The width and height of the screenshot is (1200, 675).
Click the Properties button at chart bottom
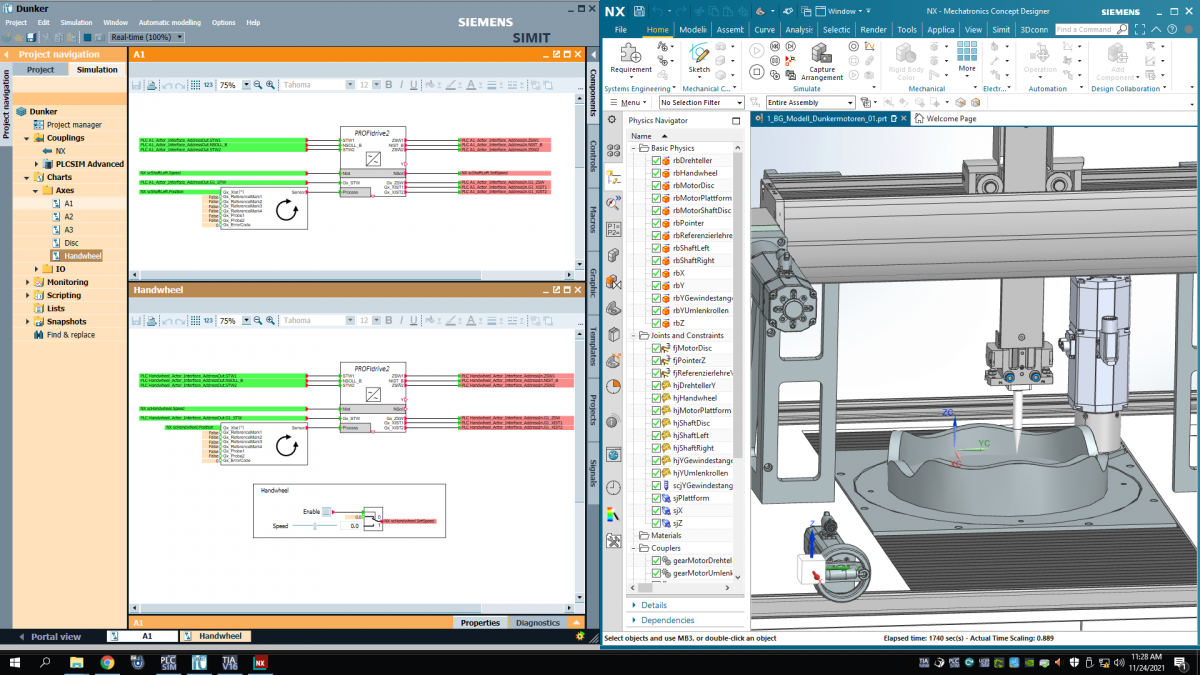(x=480, y=623)
